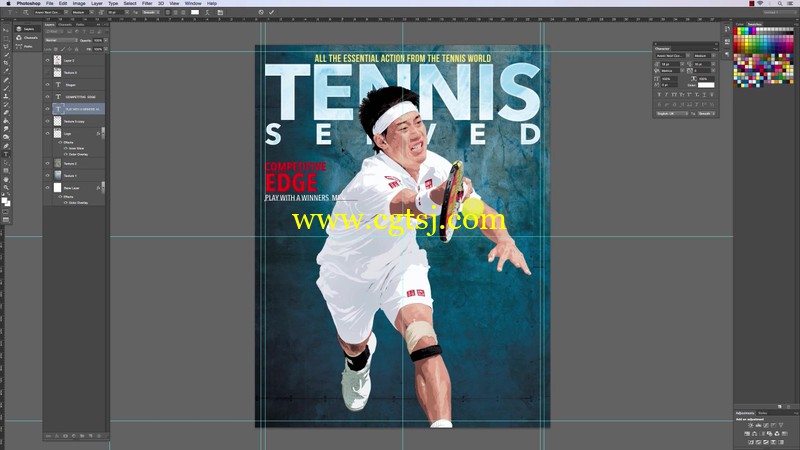This screenshot has height=450, width=800.
Task: Click the font size field in Character panel
Action: point(670,64)
